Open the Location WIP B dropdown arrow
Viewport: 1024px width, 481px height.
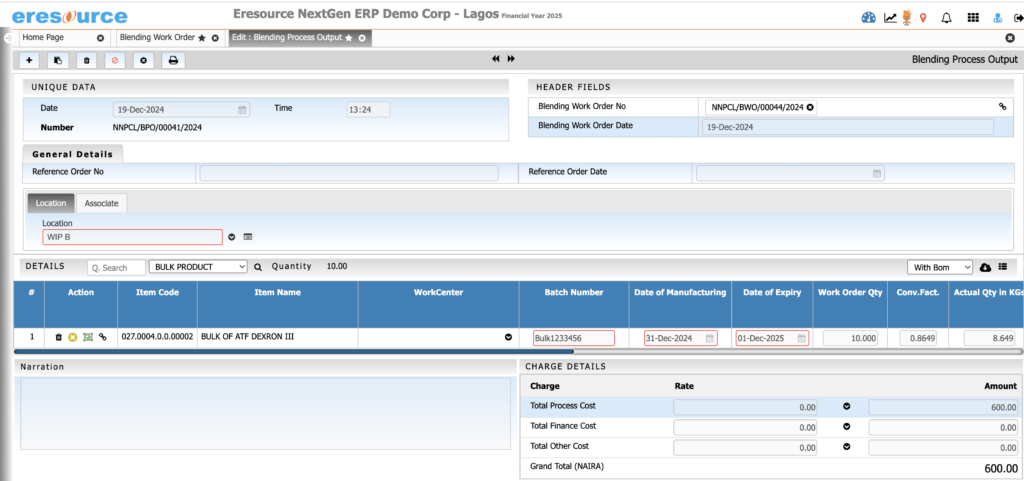point(232,237)
